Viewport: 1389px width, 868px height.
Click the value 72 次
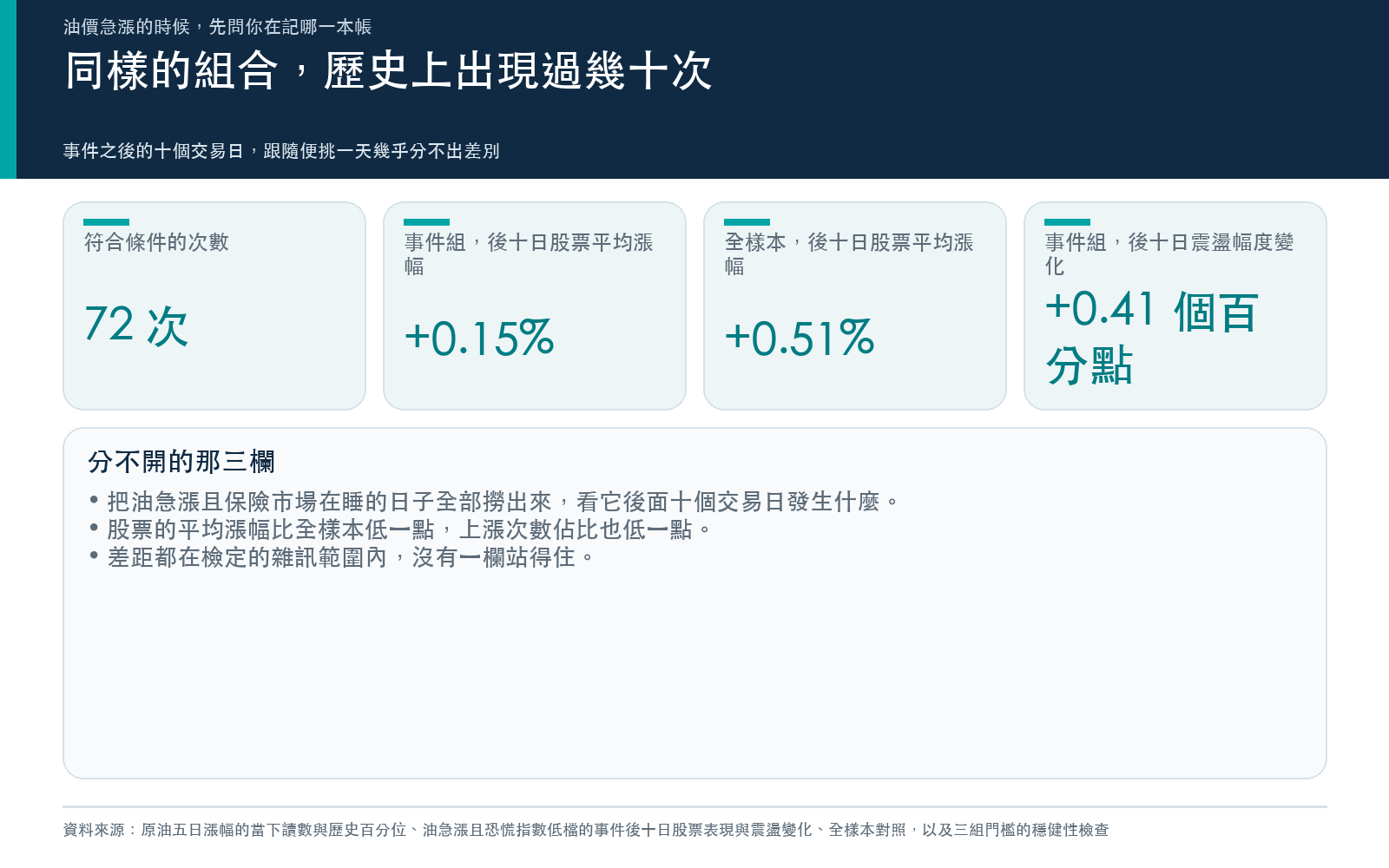point(136,325)
